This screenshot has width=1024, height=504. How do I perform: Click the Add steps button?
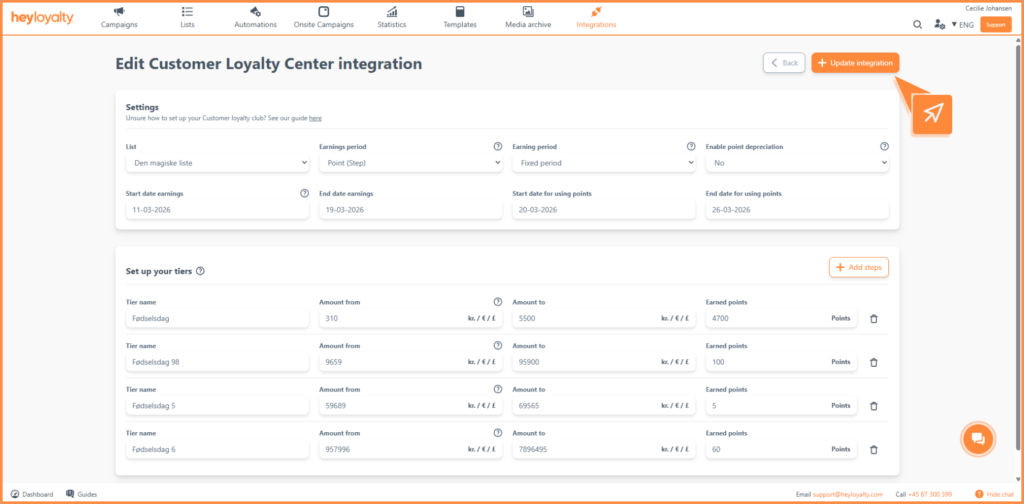tap(859, 267)
